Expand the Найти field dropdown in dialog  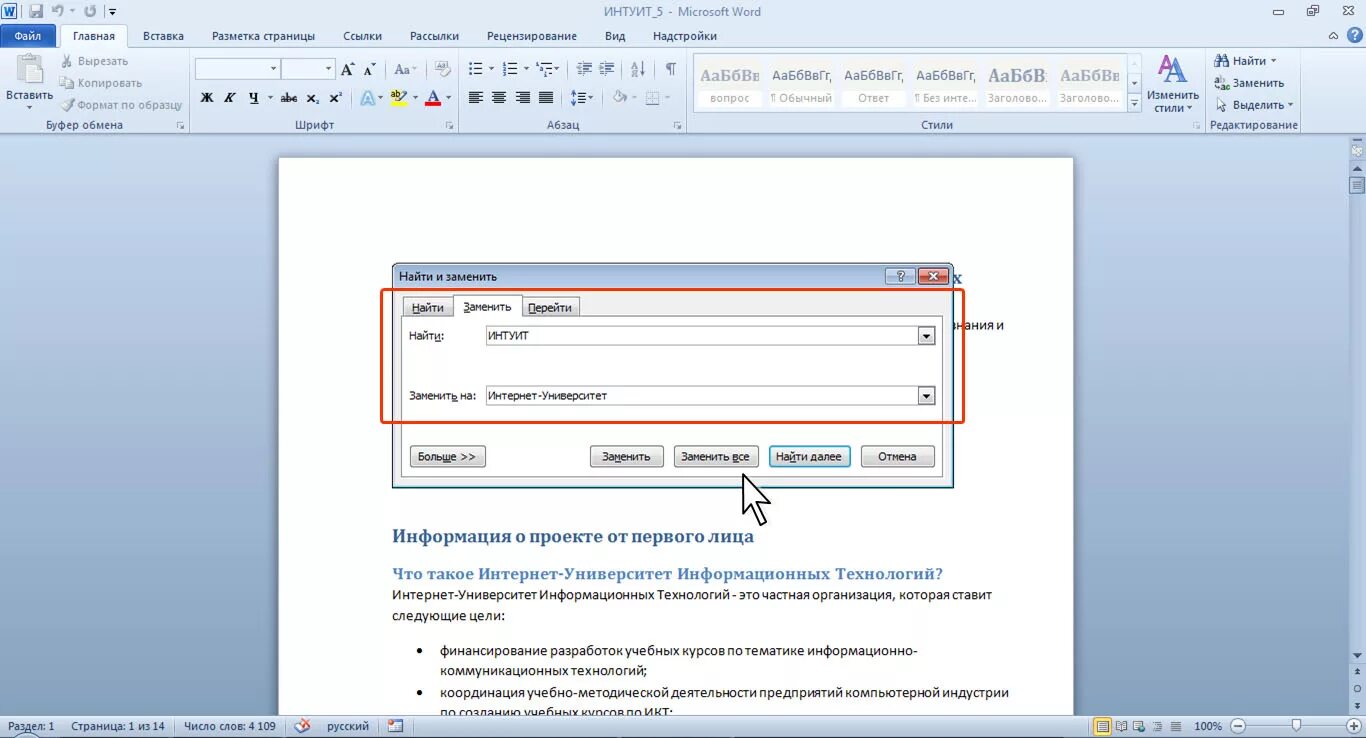[926, 336]
